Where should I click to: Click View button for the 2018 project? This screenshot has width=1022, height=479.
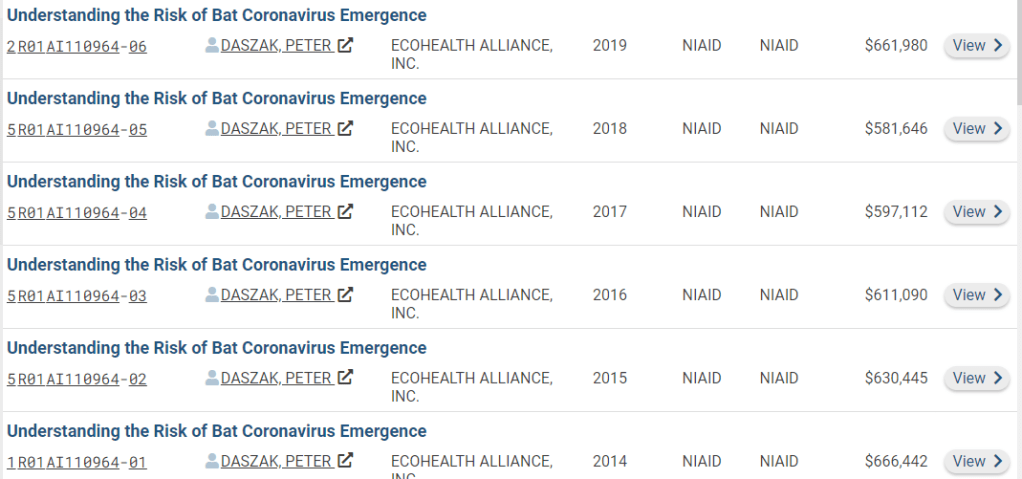976,128
